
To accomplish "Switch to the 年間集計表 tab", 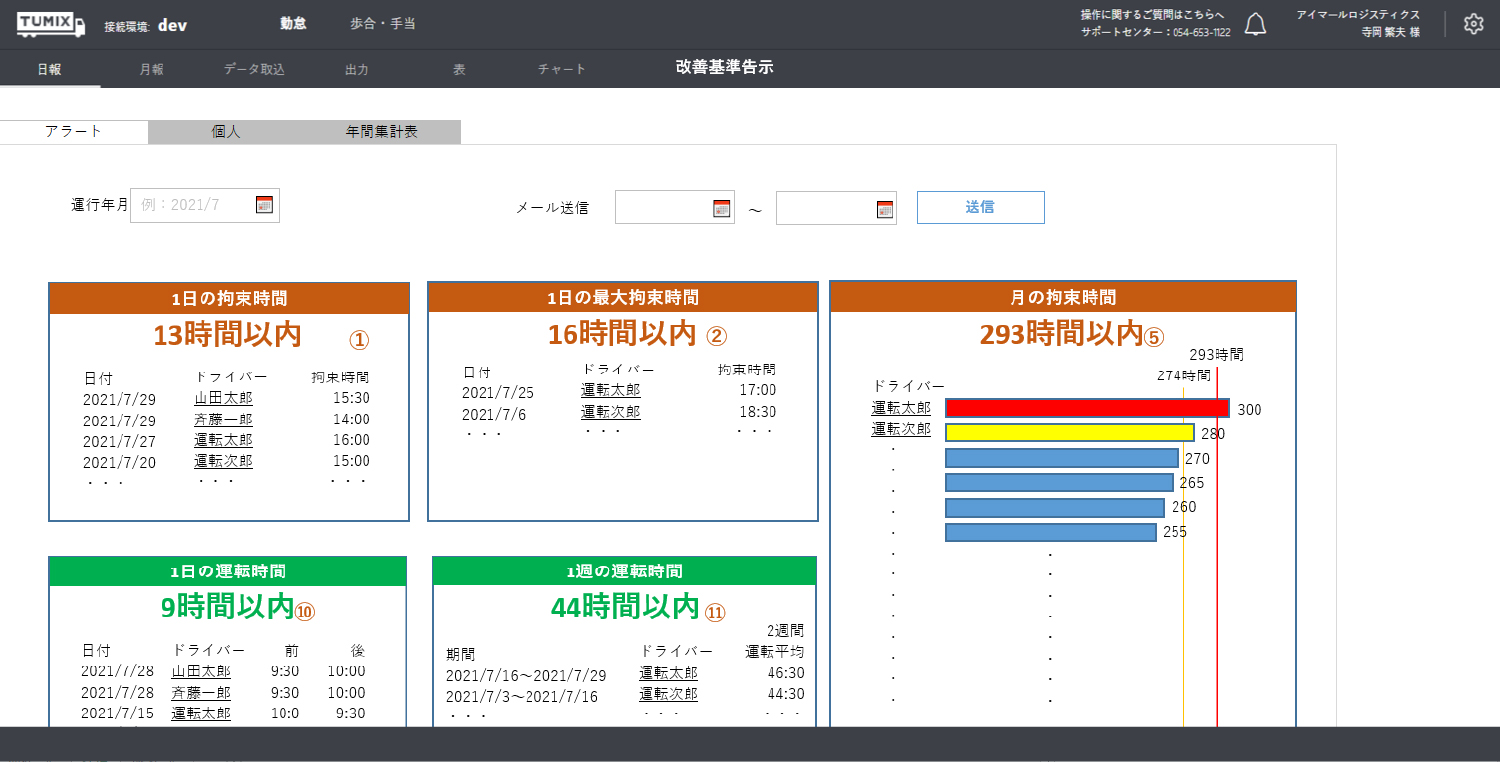I will tap(382, 132).
